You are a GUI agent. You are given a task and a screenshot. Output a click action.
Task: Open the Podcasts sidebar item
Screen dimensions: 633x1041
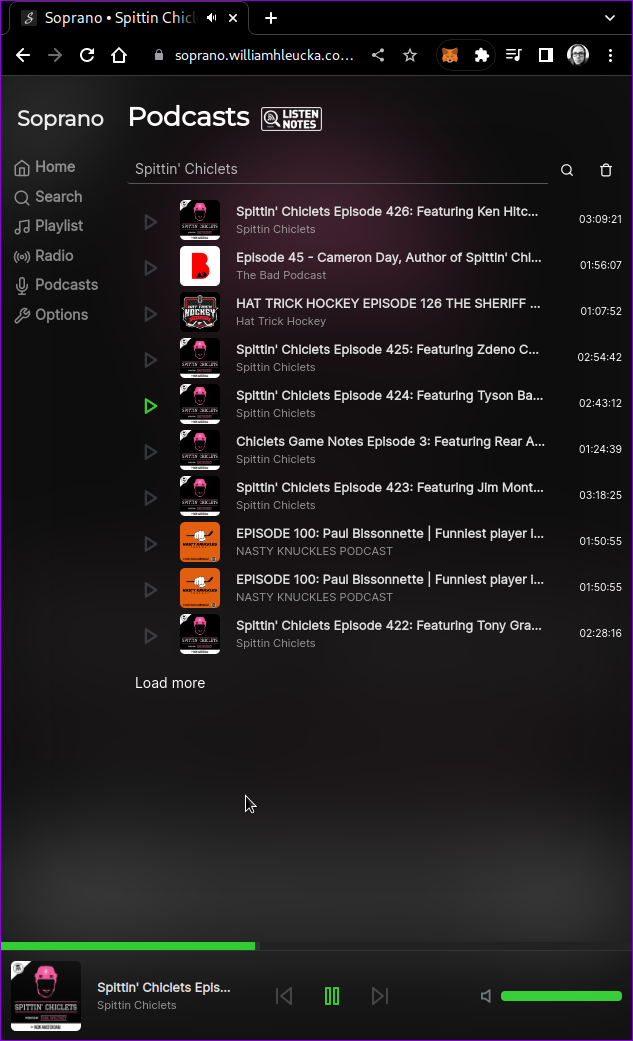56,285
